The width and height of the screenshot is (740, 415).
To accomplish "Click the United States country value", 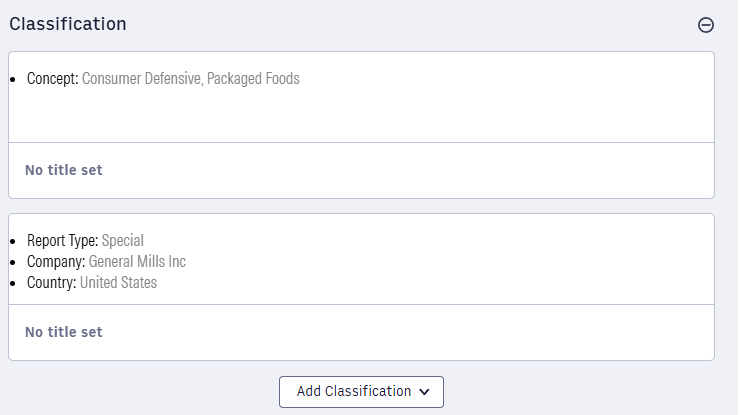I will click(x=119, y=282).
